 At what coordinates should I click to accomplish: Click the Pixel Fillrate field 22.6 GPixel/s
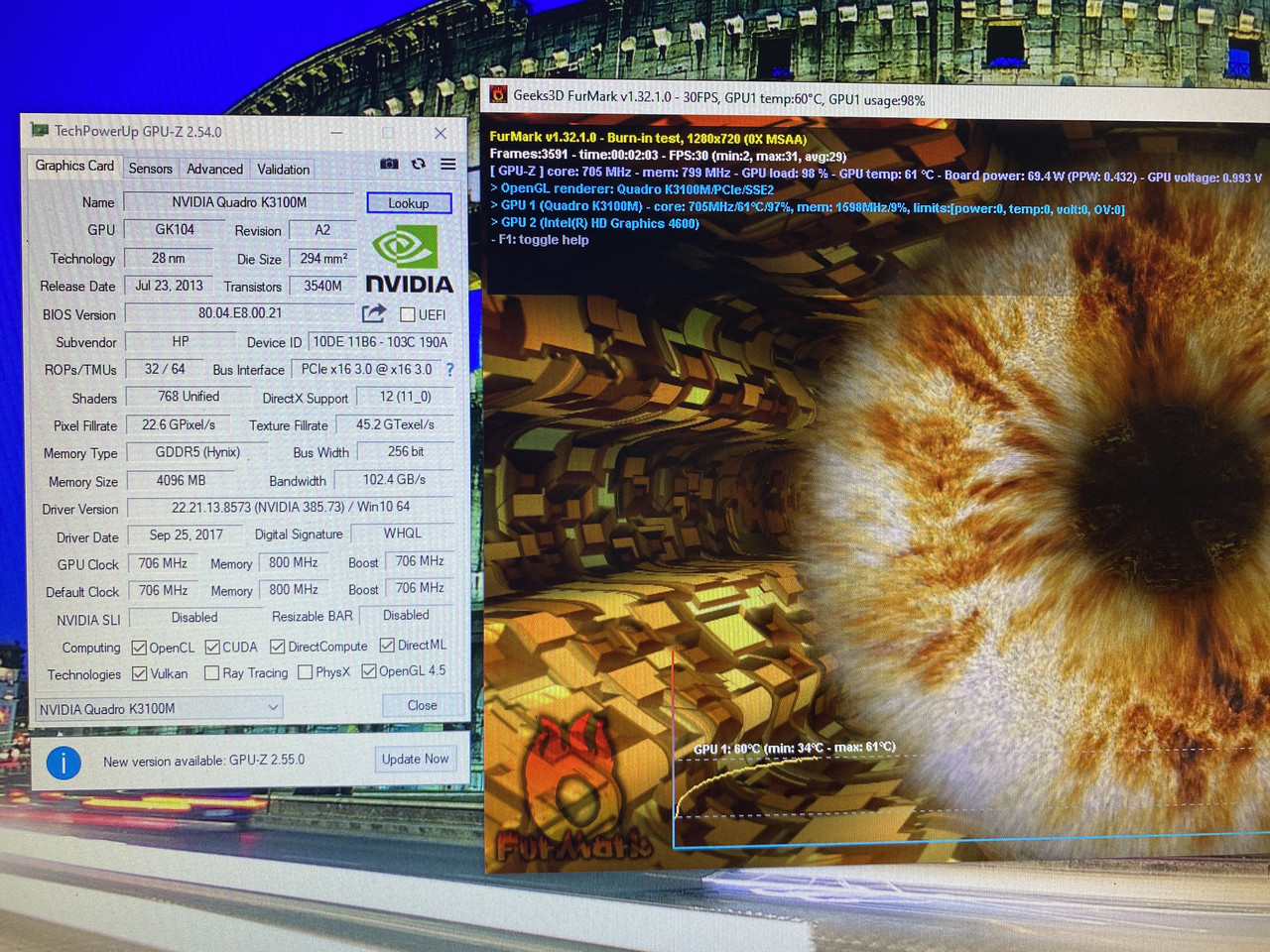179,424
